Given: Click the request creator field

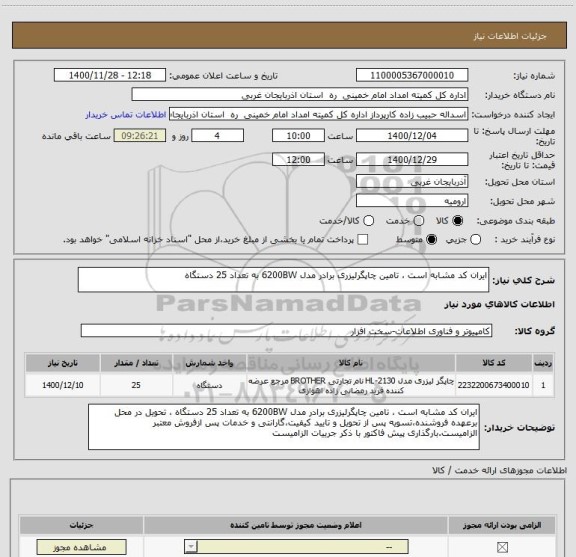Looking at the screenshot, I should pyautogui.click(x=318, y=115).
